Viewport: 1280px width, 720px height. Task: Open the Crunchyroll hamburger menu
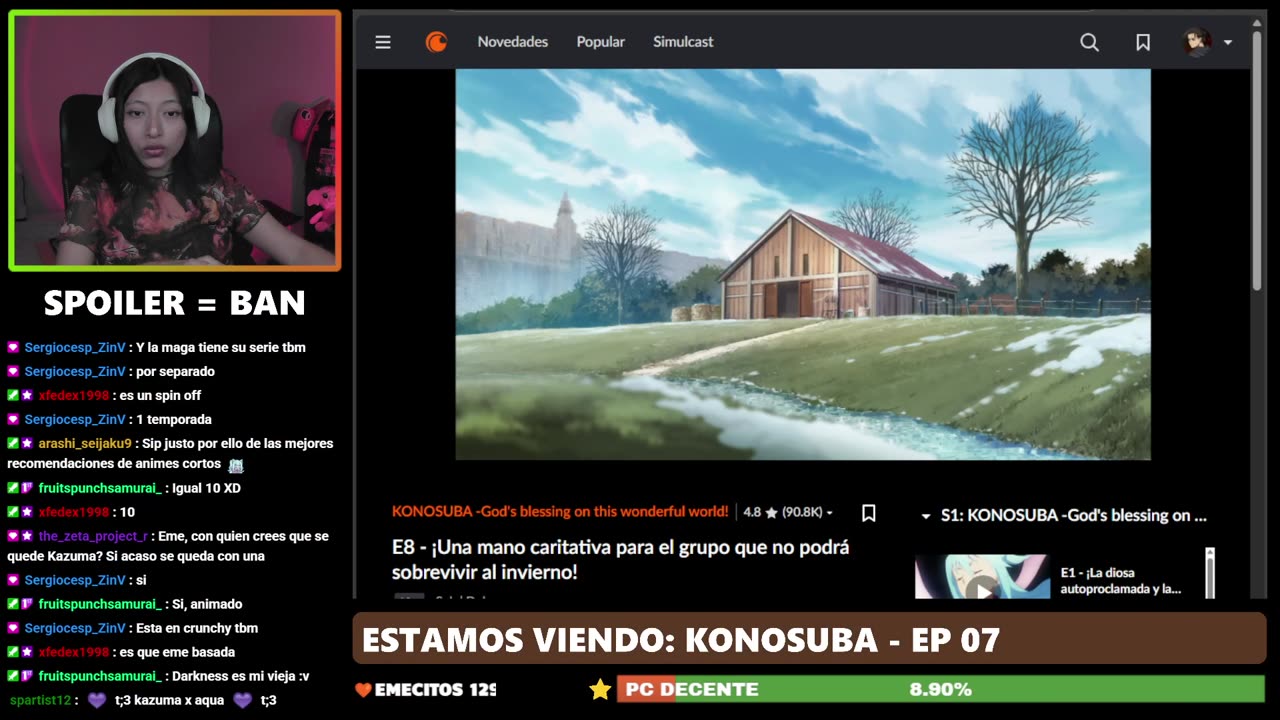pyautogui.click(x=383, y=42)
